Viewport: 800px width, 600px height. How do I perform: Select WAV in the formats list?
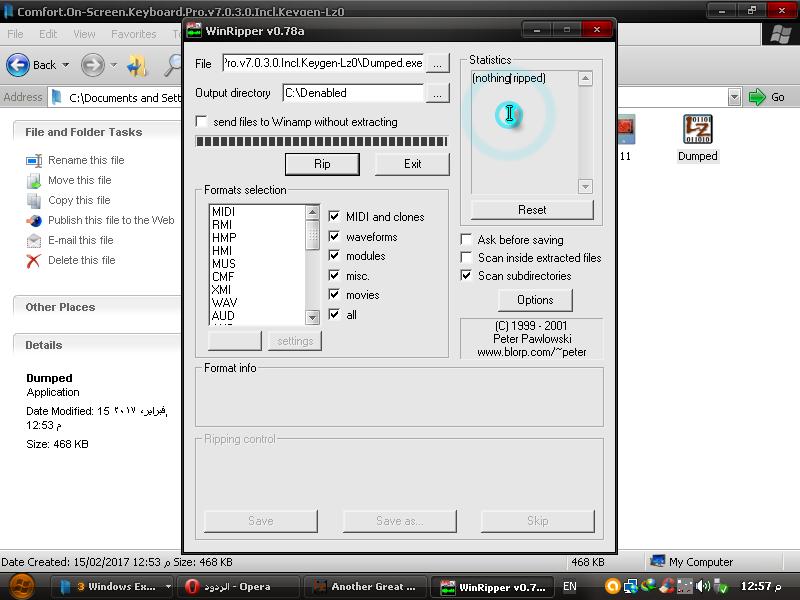click(x=224, y=303)
